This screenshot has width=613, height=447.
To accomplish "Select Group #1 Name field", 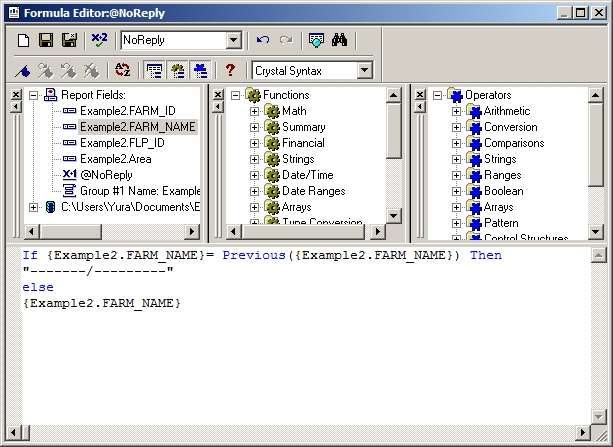I will 140,191.
